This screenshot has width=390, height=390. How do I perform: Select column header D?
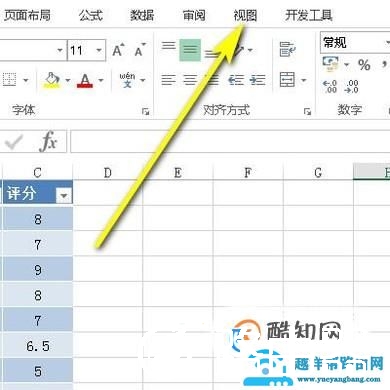pyautogui.click(x=107, y=172)
